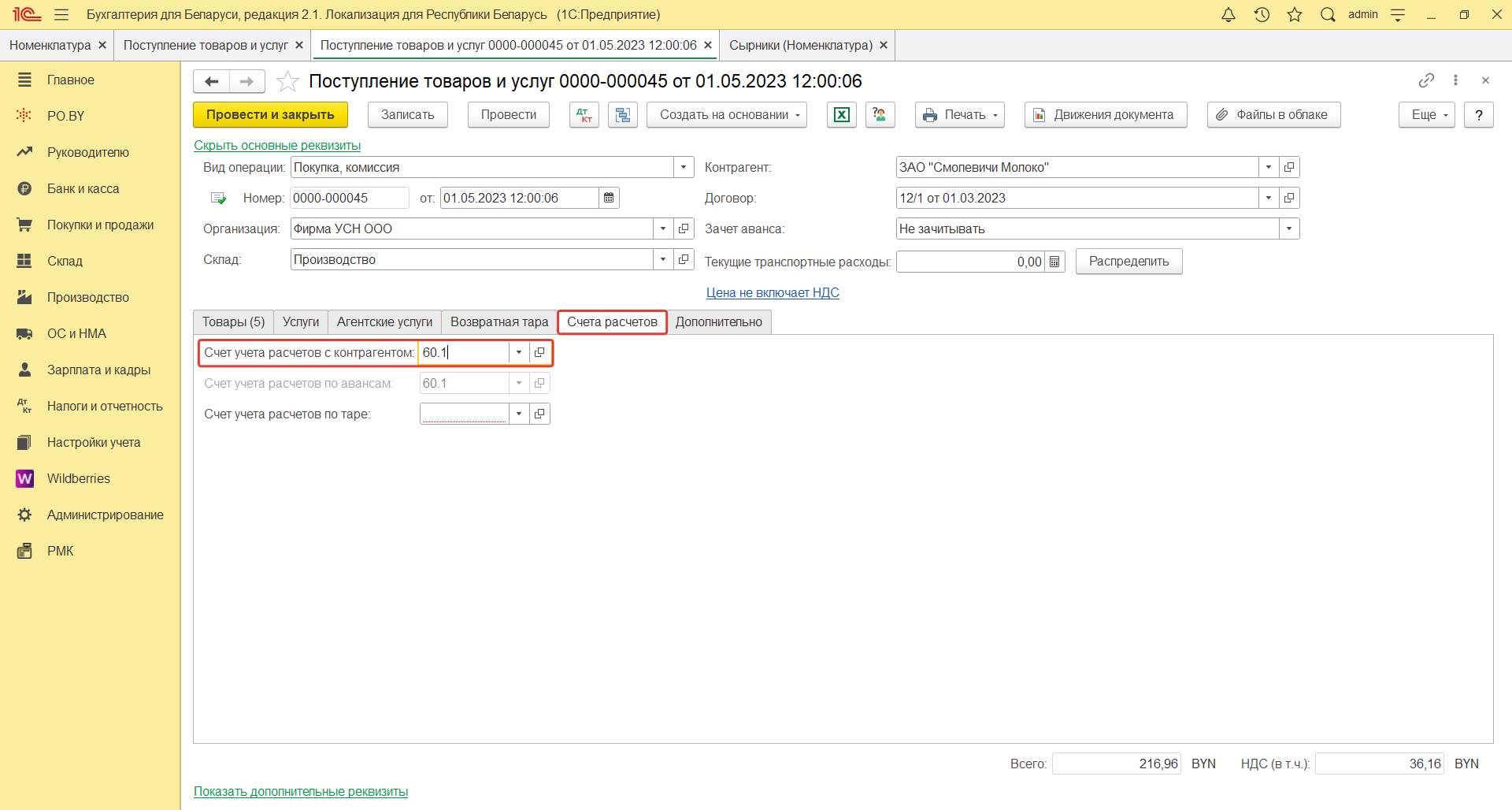Open calculator for transport expenses field
Screen dimensions: 1512x810
[x=1054, y=262]
